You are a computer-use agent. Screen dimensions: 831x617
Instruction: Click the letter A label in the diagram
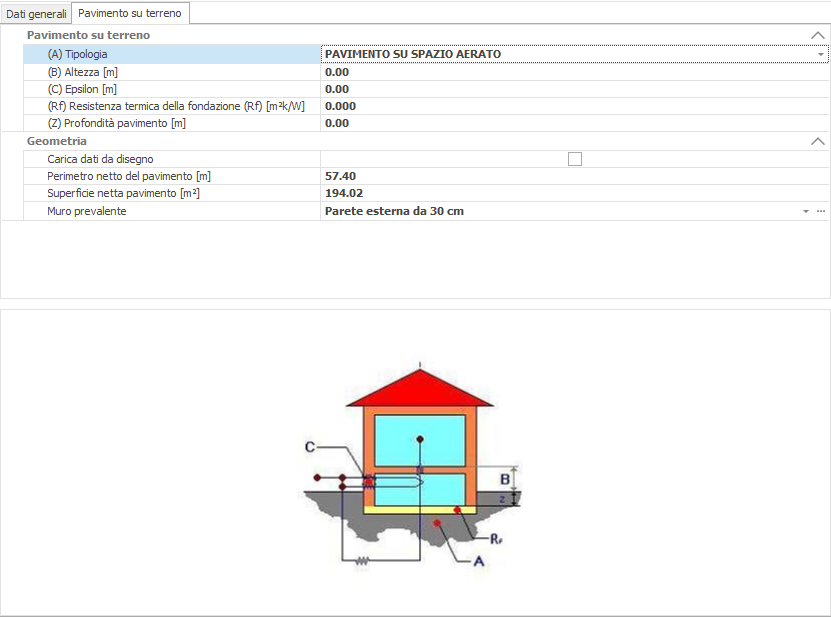pos(478,562)
